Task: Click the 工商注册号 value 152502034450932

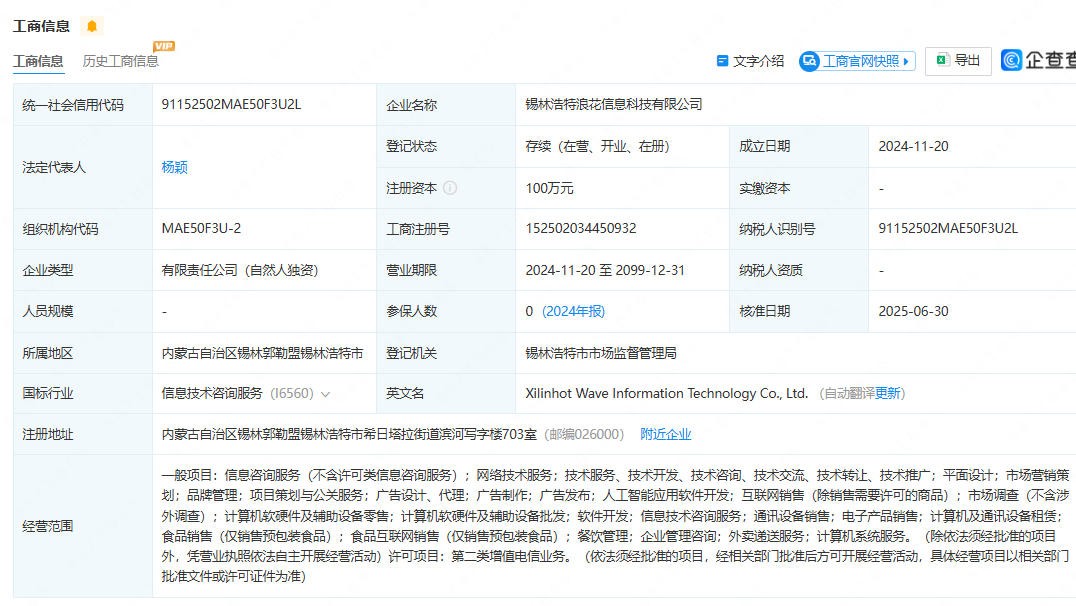Action: 581,228
